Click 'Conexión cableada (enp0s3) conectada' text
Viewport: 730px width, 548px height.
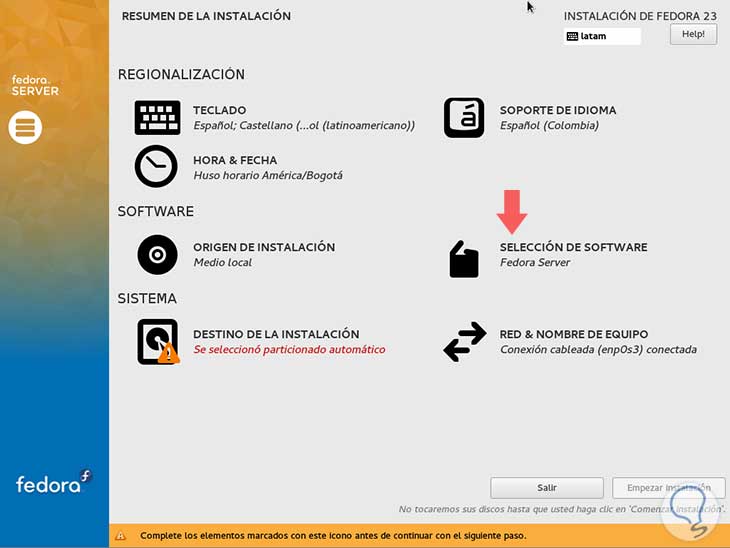click(598, 350)
